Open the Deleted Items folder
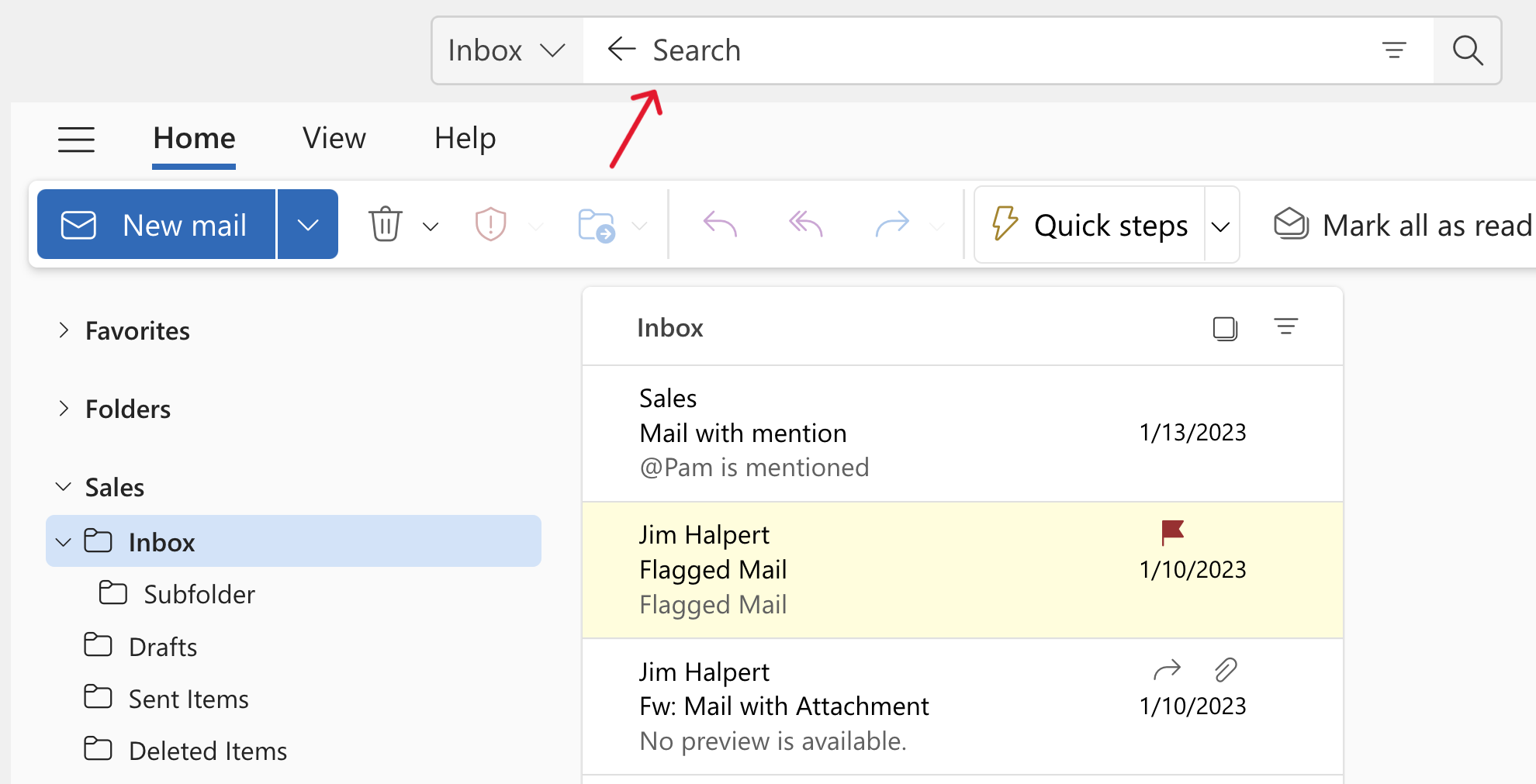Viewport: 1536px width, 784px height. 185,751
